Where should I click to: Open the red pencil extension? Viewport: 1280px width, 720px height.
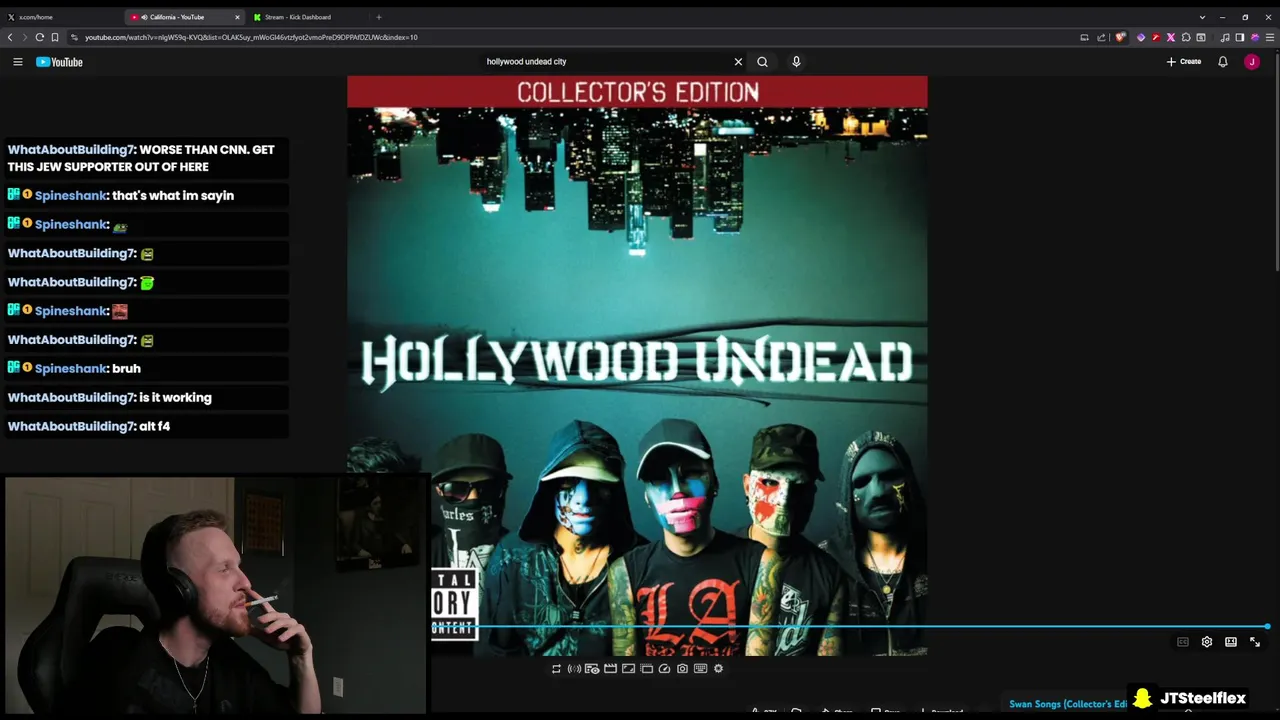(1156, 38)
